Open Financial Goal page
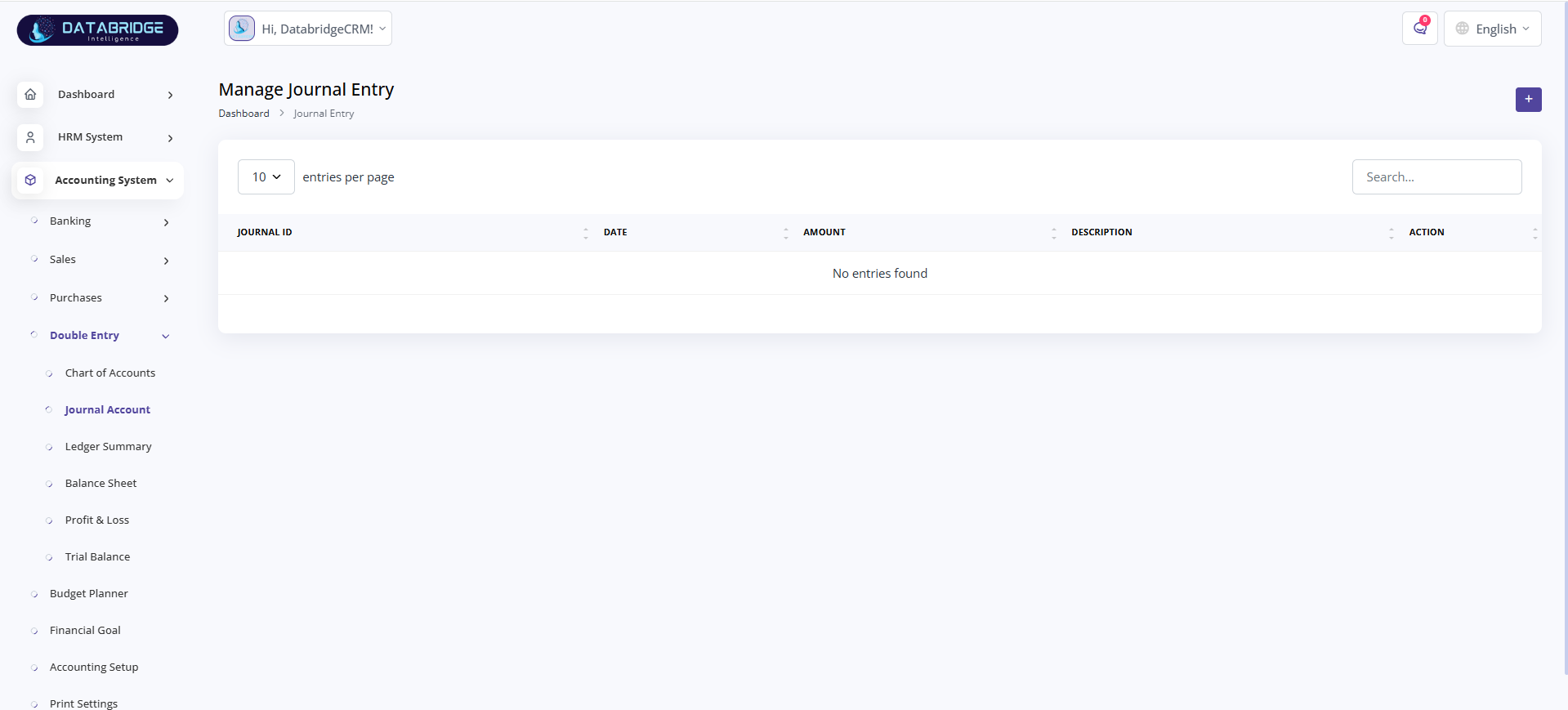This screenshot has width=1568, height=710. coord(85,631)
